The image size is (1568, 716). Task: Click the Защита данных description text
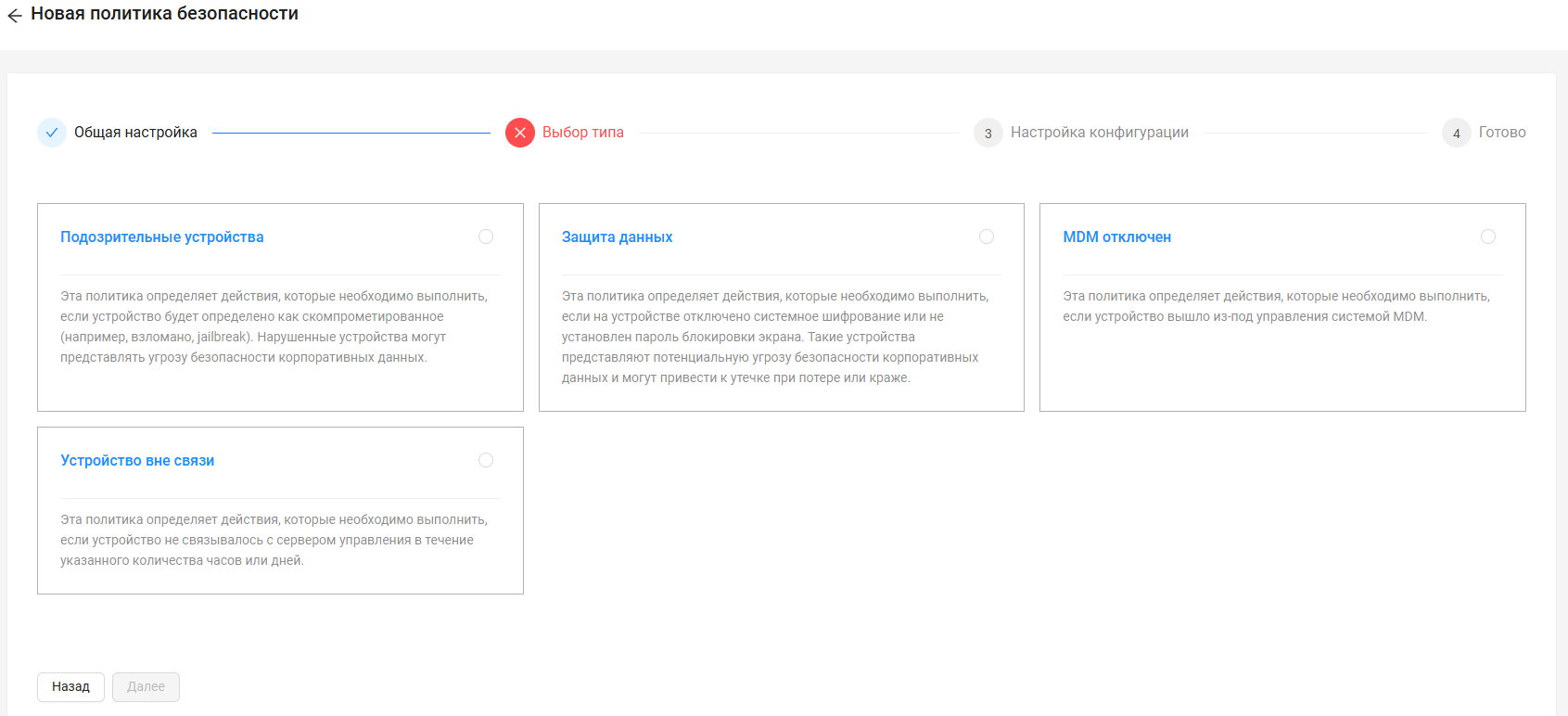(x=775, y=337)
